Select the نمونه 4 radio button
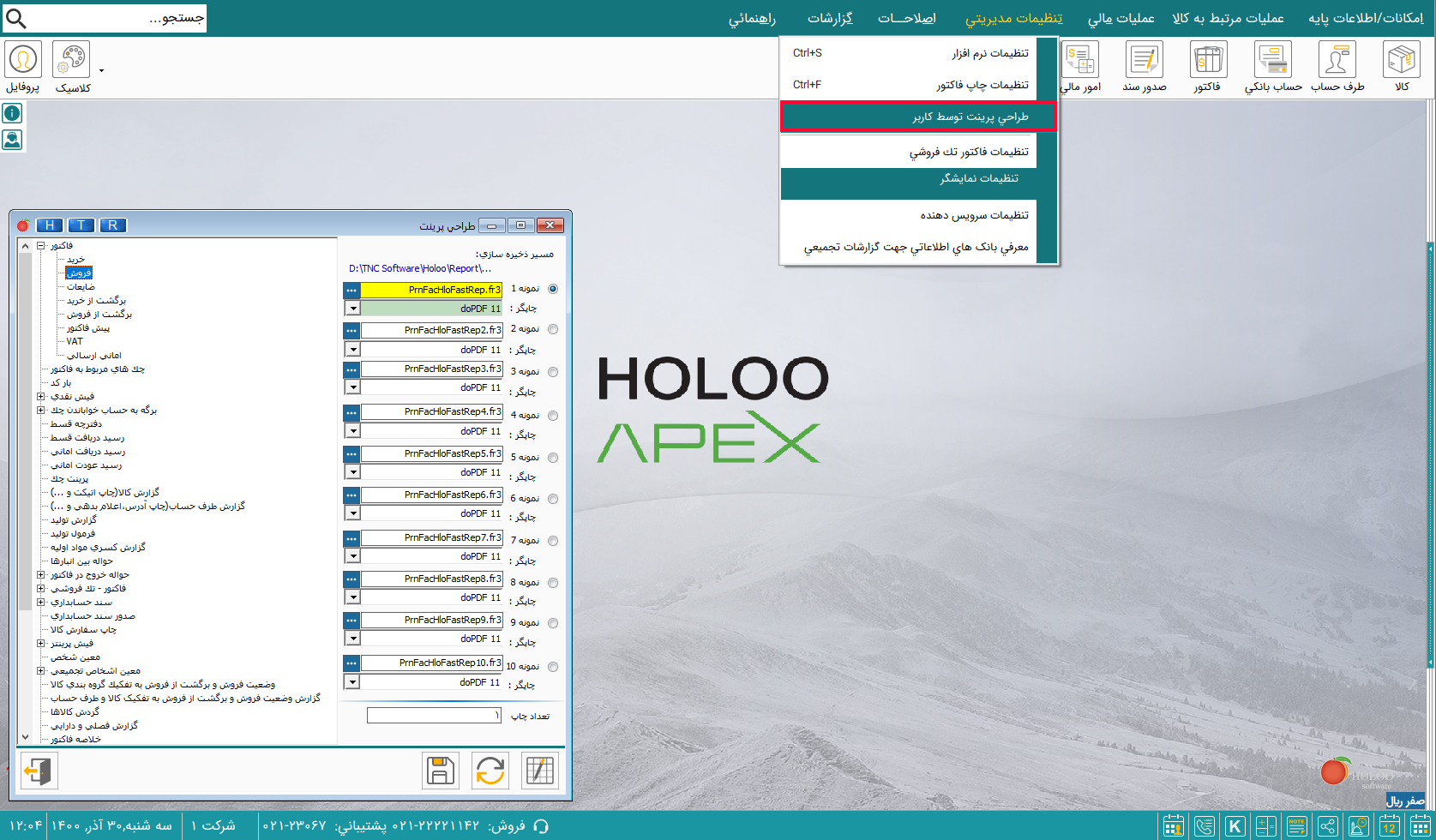1436x840 pixels. tap(553, 416)
